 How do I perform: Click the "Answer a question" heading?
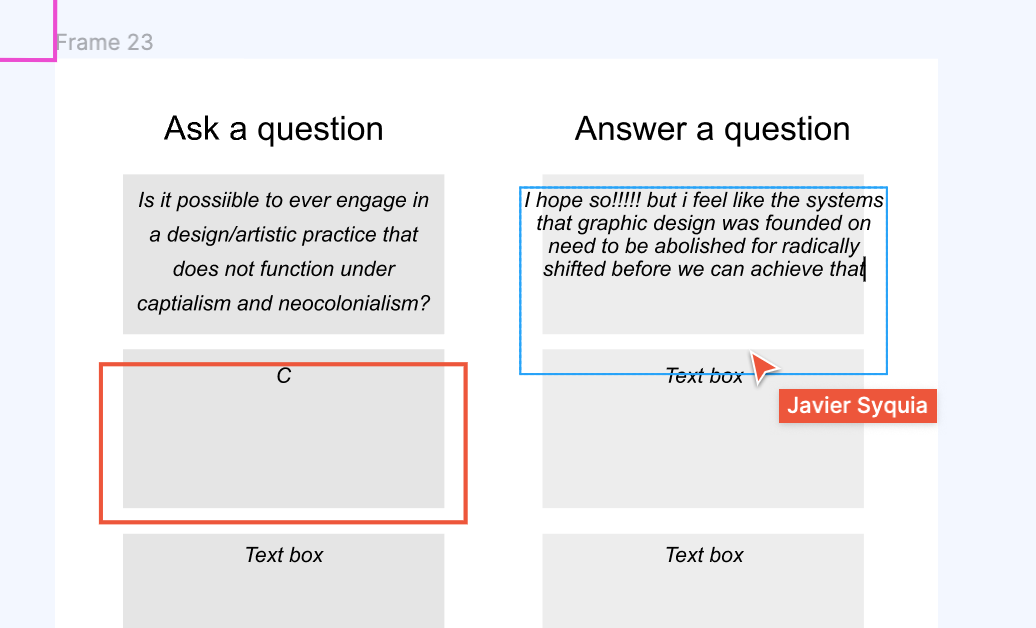tap(712, 129)
